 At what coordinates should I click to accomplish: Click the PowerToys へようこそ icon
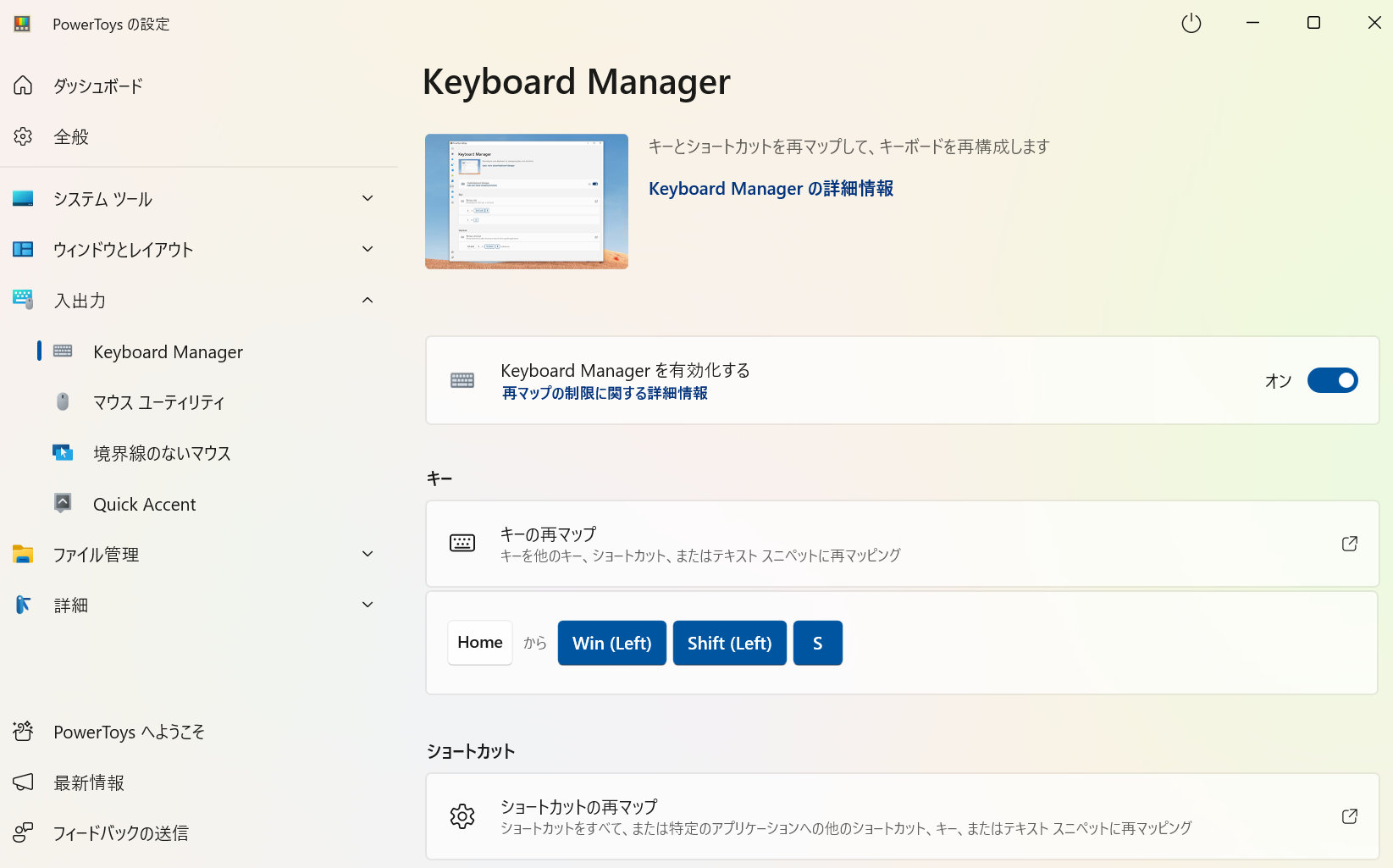[x=23, y=732]
